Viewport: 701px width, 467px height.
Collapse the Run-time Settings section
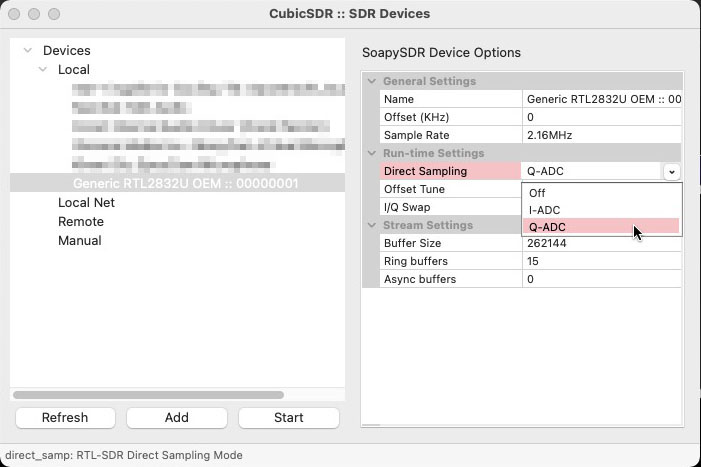[372, 153]
